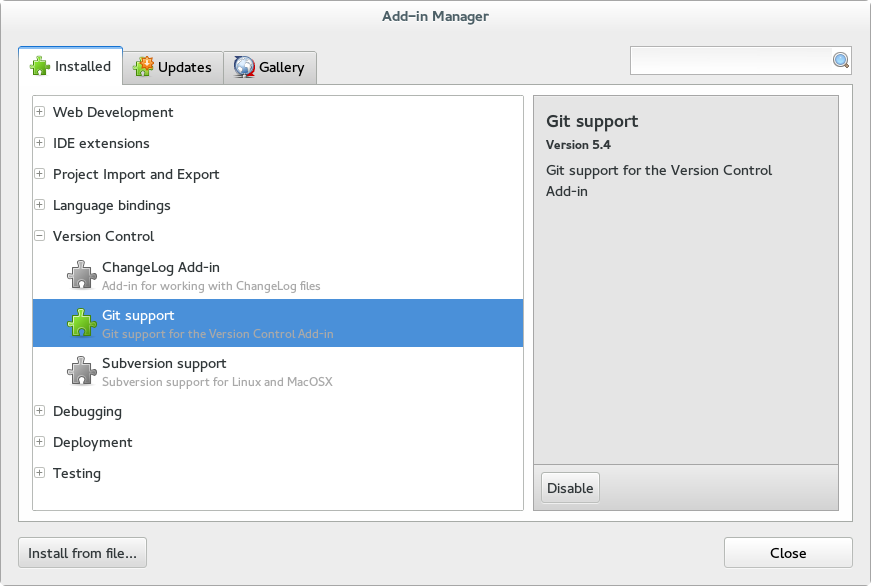Expand the Deployment category
The height and width of the screenshot is (586, 871).
tap(39, 442)
